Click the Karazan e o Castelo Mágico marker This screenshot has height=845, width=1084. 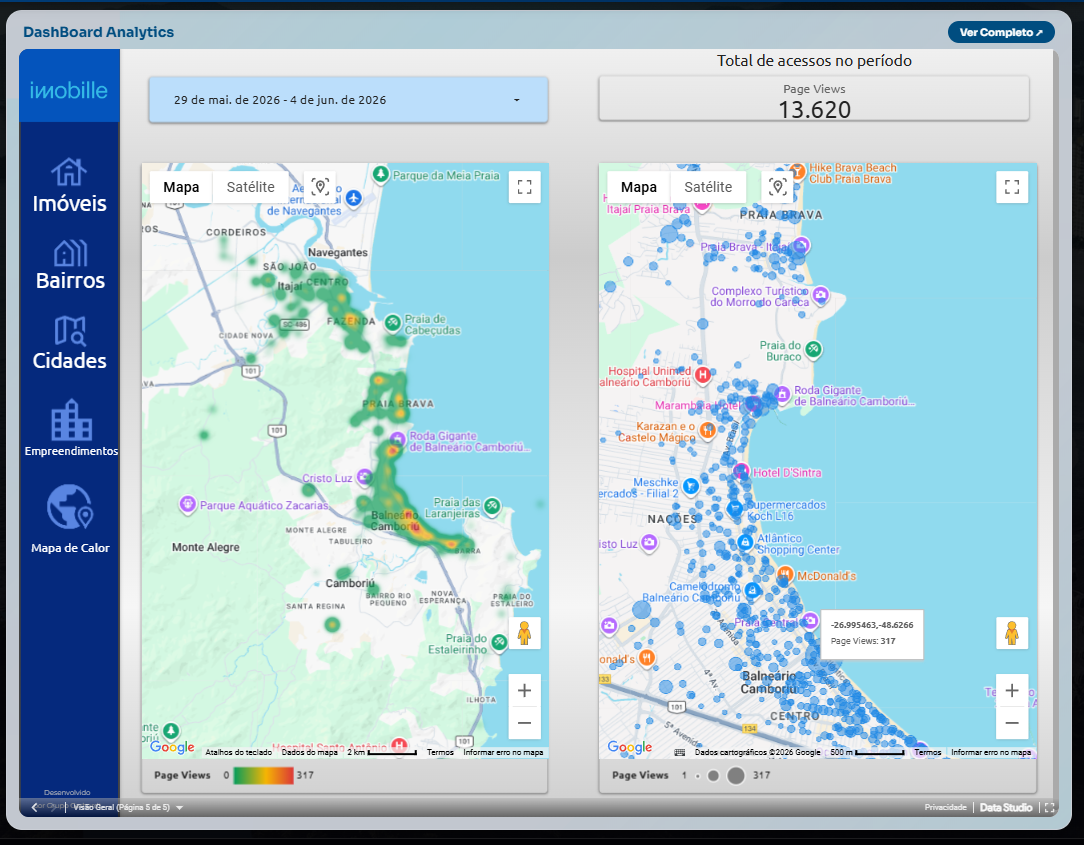(707, 430)
